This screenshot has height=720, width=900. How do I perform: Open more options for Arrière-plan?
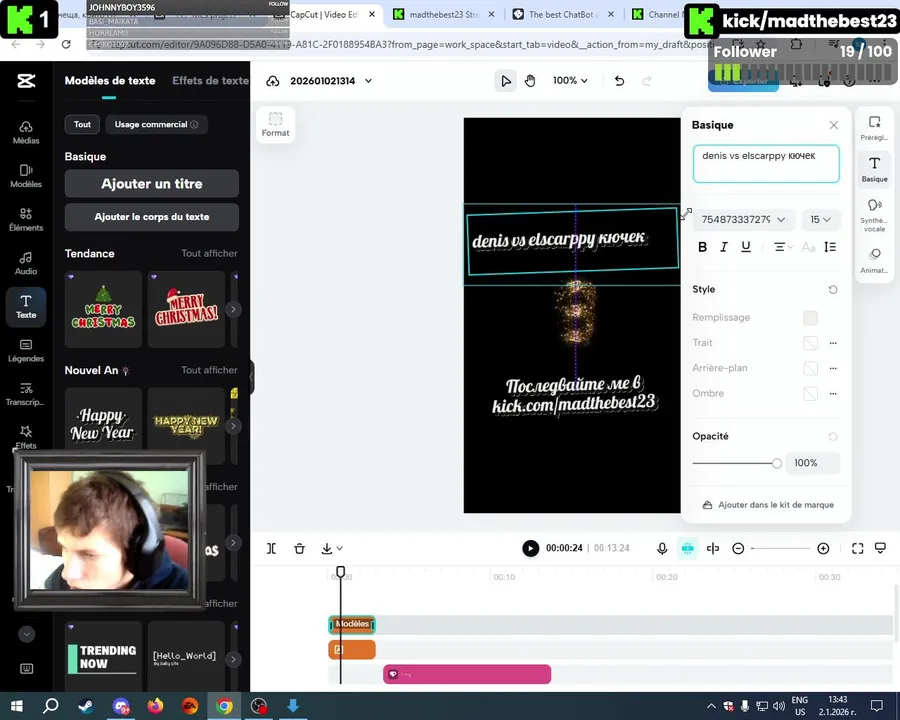pyautogui.click(x=833, y=368)
